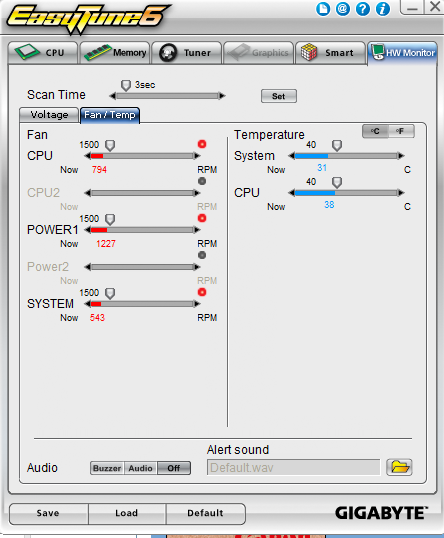Decrease CPU temperature threshold left arrow

click(292, 193)
